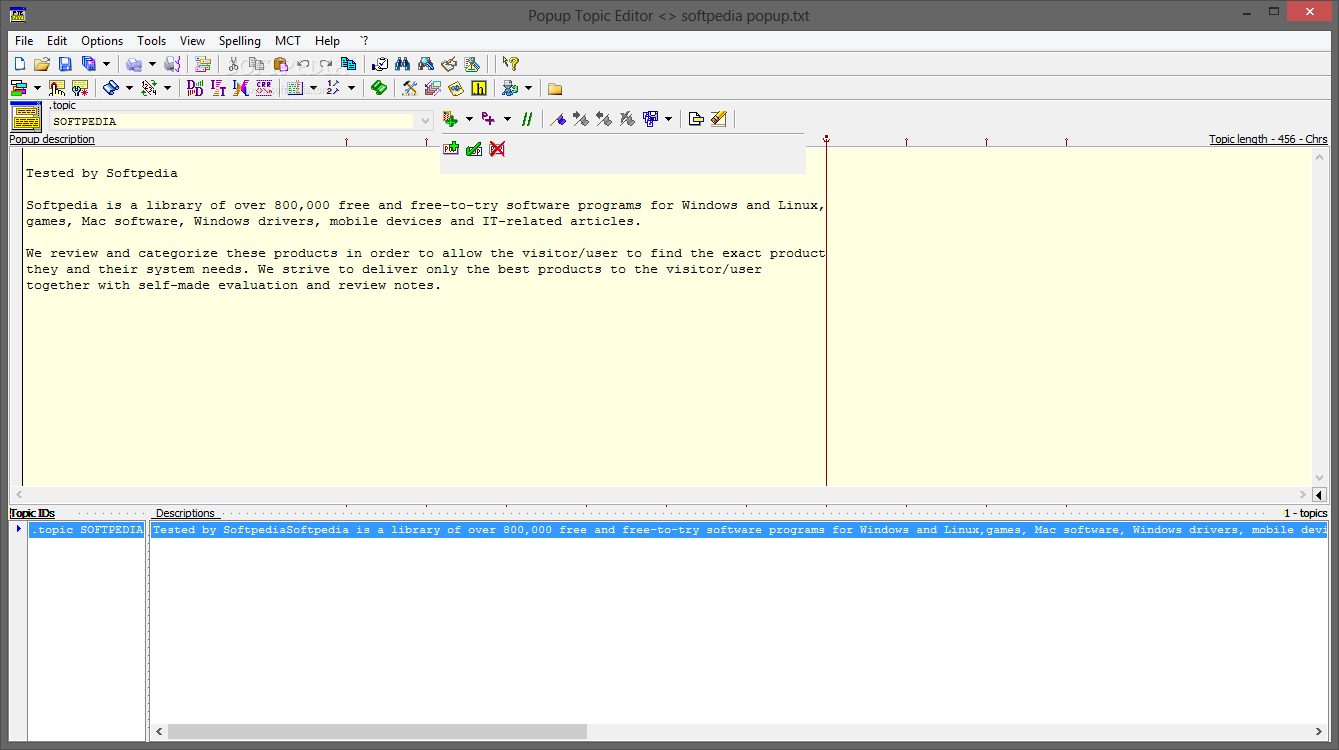
Task: Click the large popup topic icon beside .topic
Action: click(x=26, y=117)
